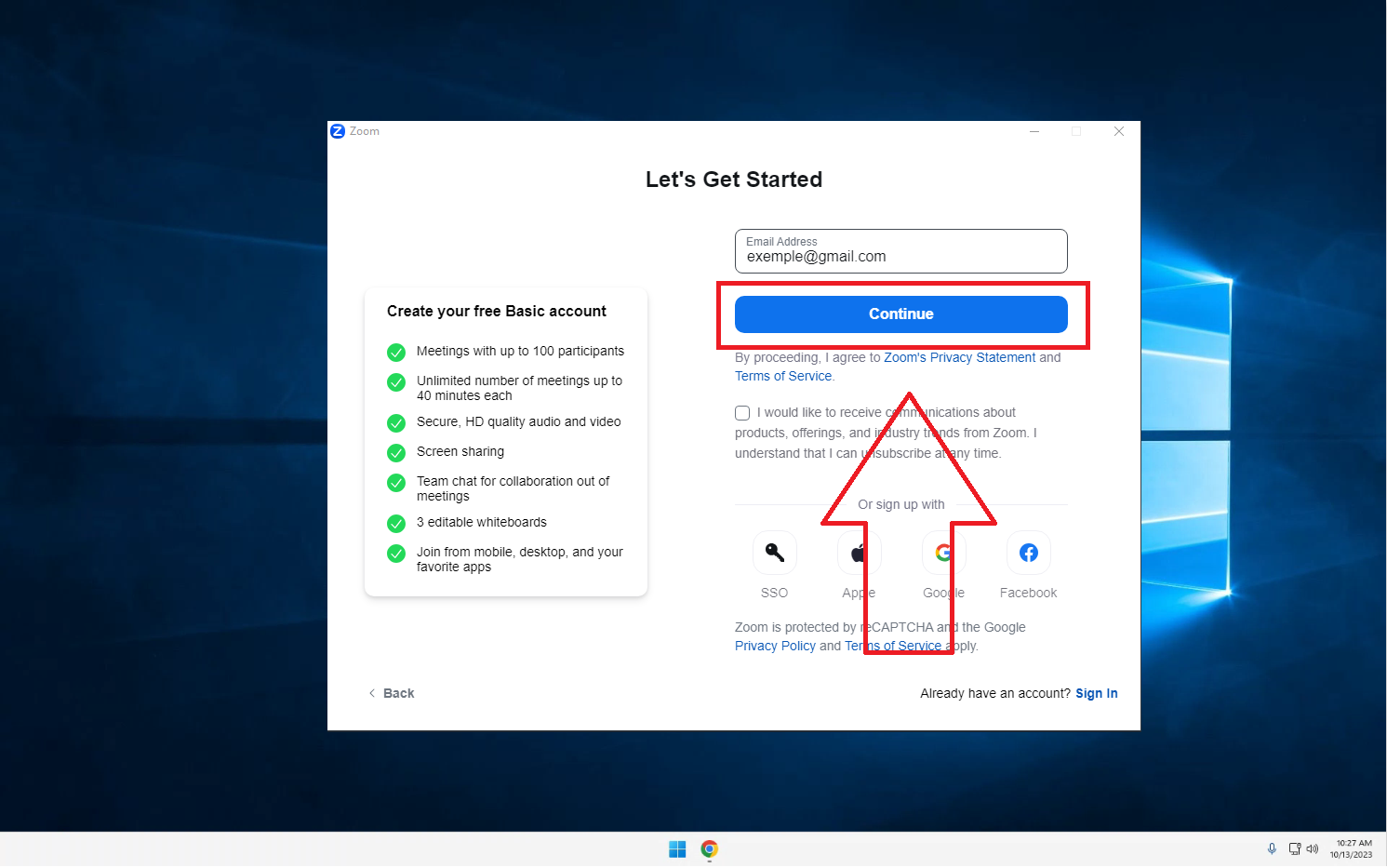Click the 'Create your free Basic account' heading

[x=497, y=312]
